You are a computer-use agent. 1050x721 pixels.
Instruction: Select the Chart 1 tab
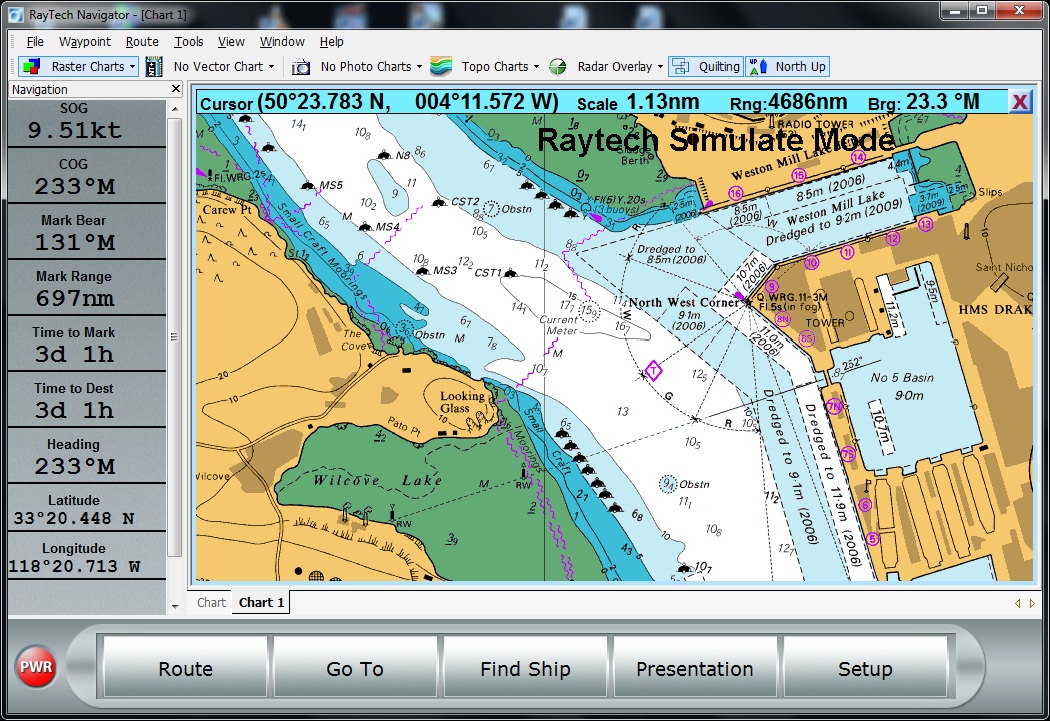click(x=261, y=603)
